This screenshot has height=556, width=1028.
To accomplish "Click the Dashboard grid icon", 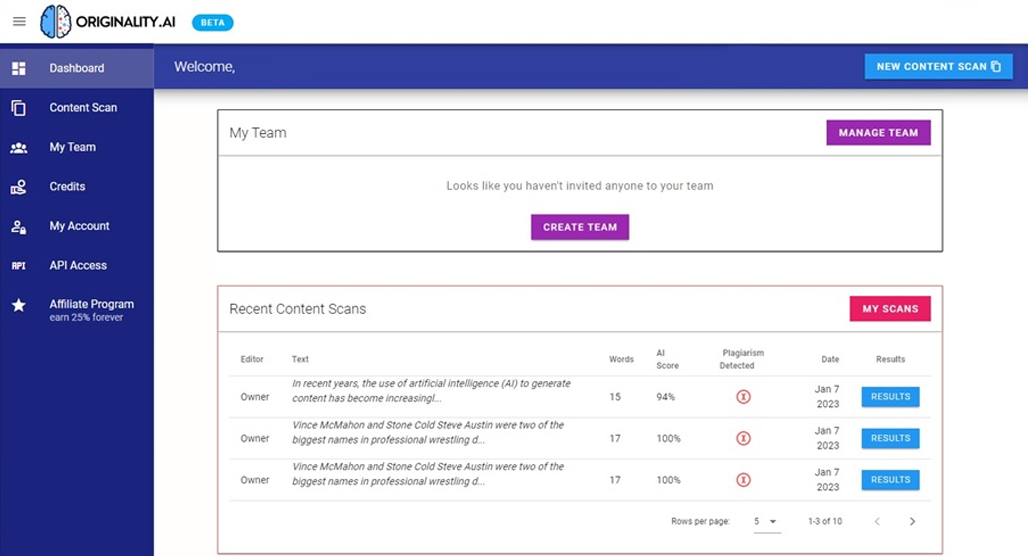I will pyautogui.click(x=19, y=68).
